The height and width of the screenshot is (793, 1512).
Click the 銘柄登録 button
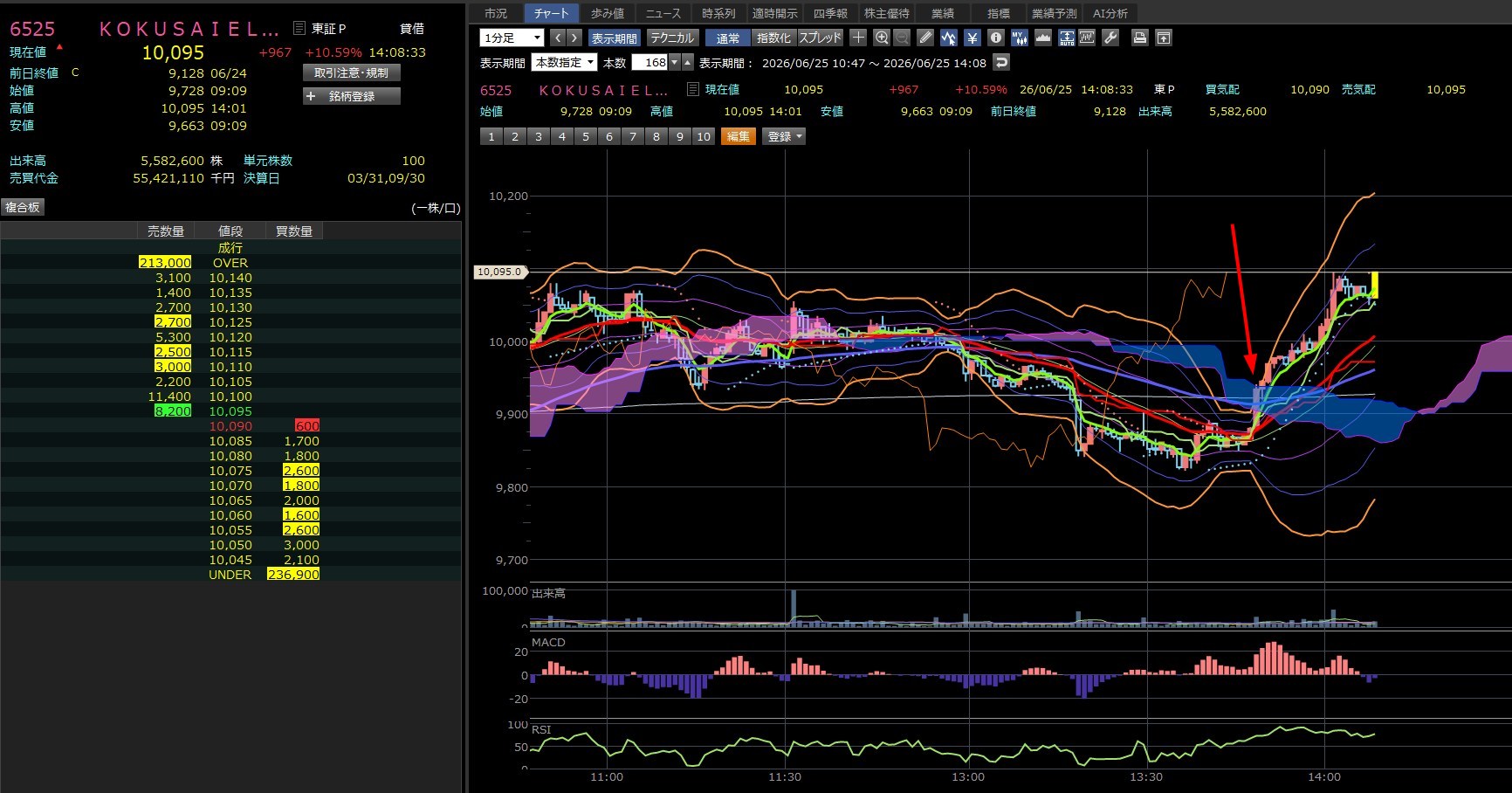pos(352,96)
